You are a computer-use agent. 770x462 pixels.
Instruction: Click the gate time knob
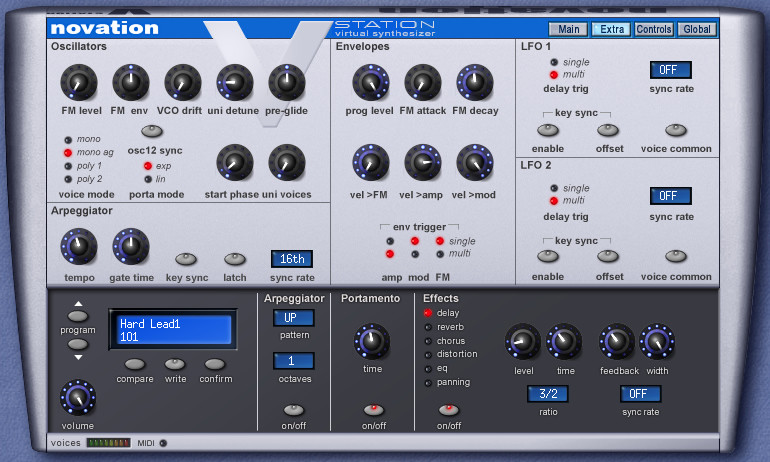pos(131,246)
